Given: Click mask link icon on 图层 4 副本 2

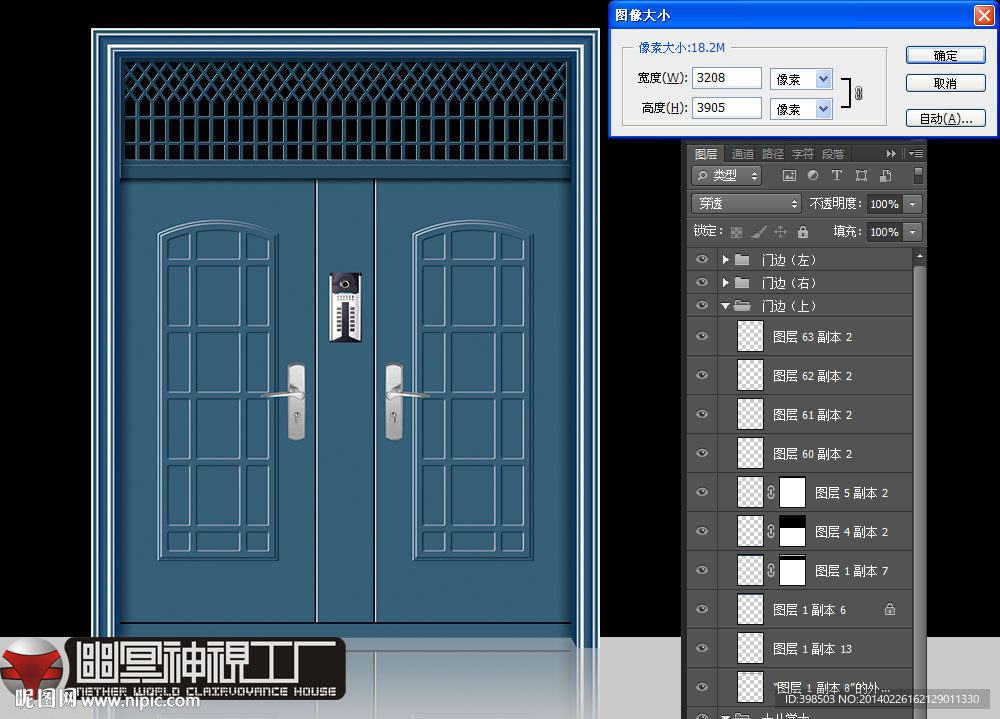Looking at the screenshot, I should [771, 531].
